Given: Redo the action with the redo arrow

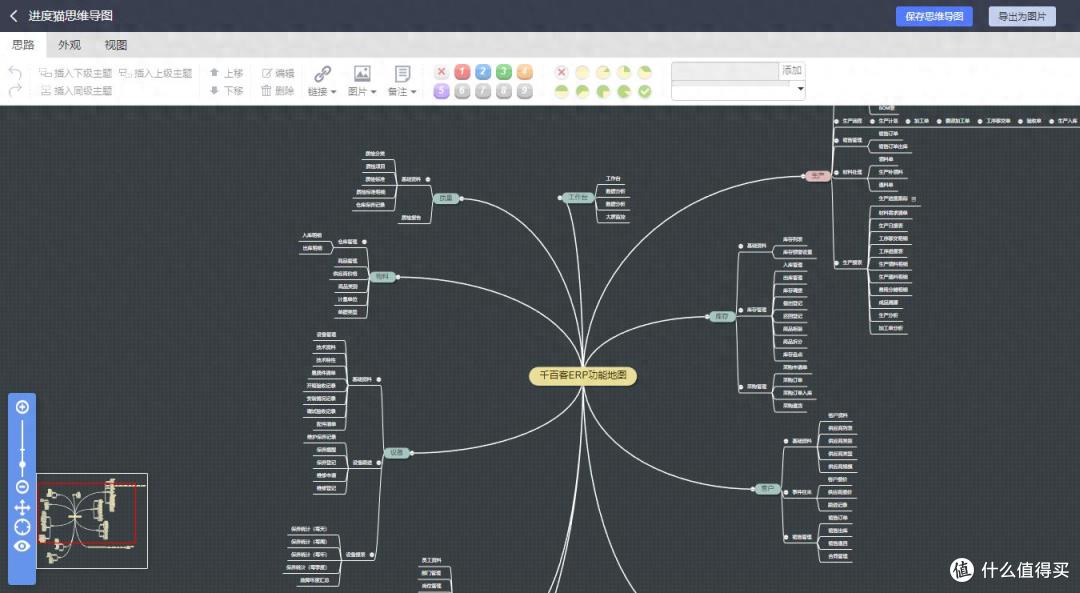Looking at the screenshot, I should 15,90.
